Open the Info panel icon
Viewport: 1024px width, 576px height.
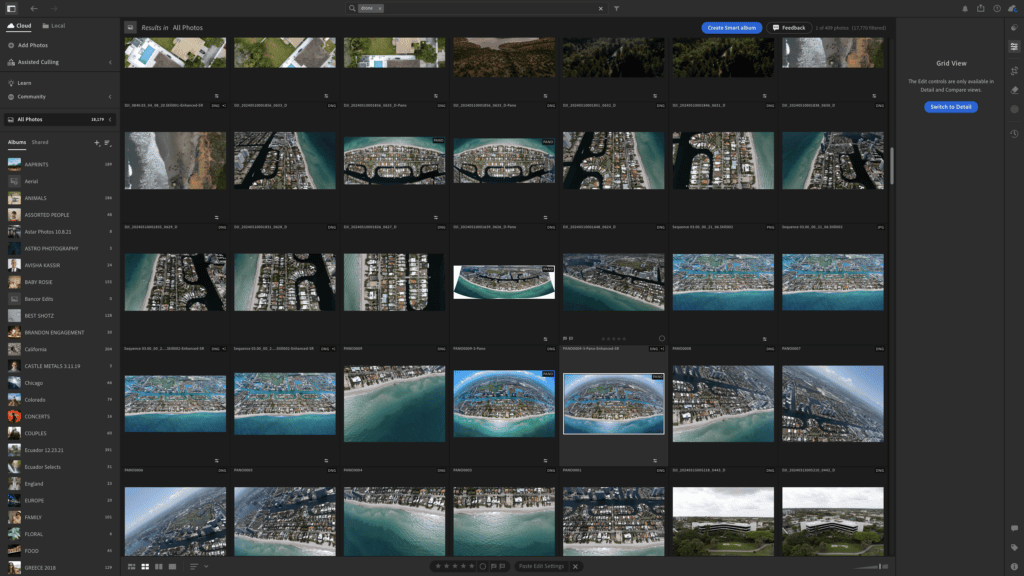pyautogui.click(x=1014, y=566)
